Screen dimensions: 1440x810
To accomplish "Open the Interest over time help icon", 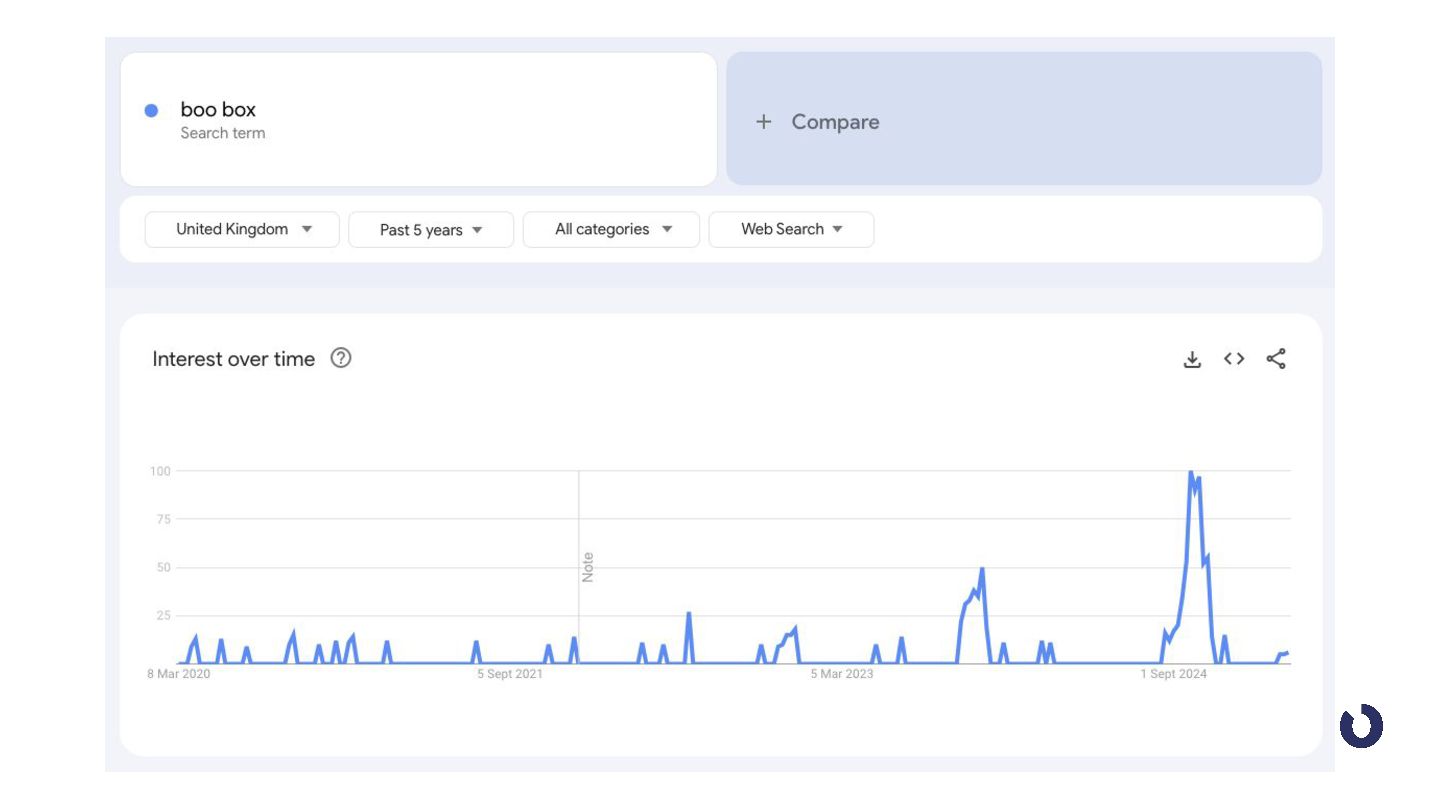I will click(x=341, y=358).
